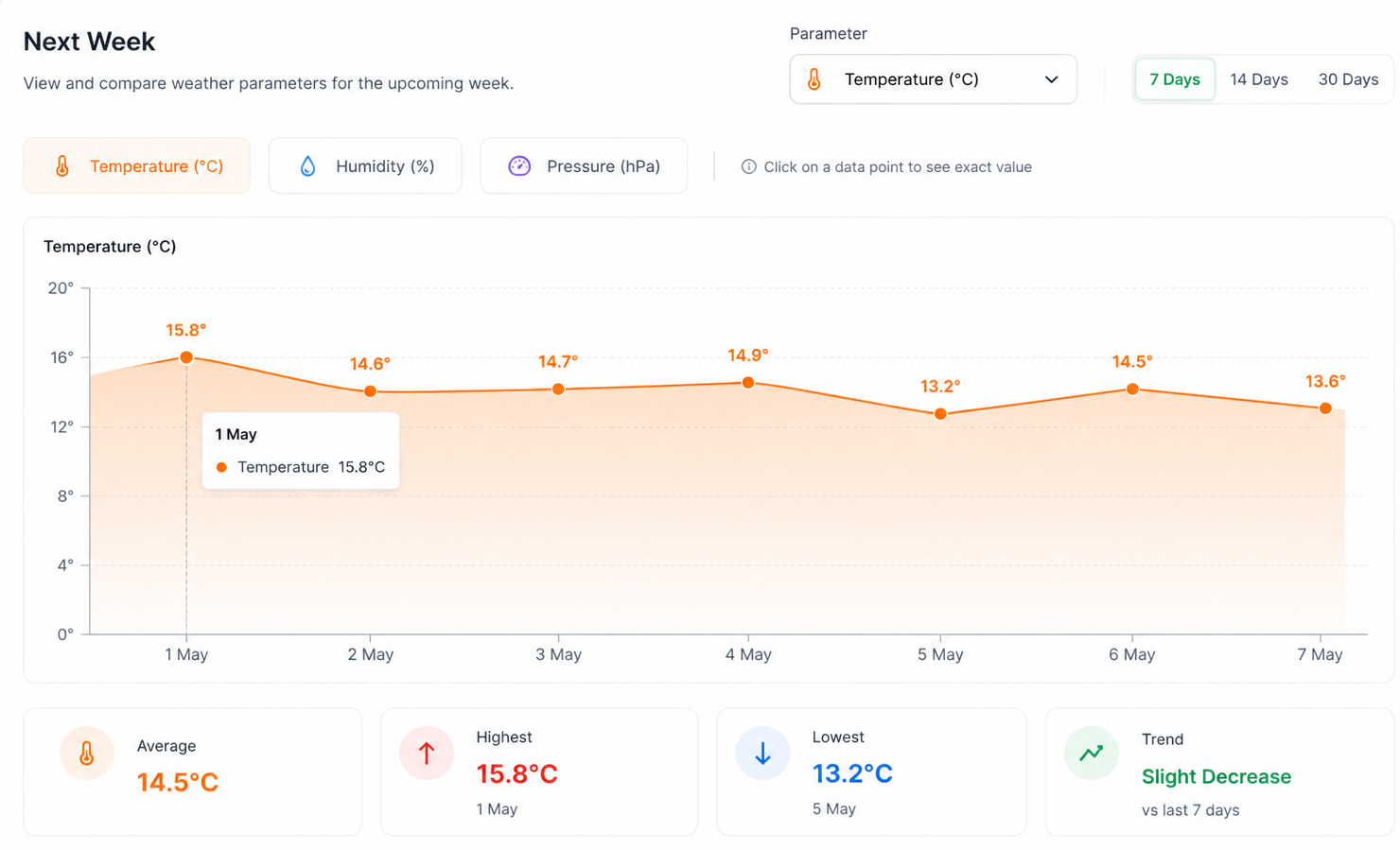The image size is (1400, 850).
Task: Click the gauge icon for Pressure
Action: [x=519, y=166]
